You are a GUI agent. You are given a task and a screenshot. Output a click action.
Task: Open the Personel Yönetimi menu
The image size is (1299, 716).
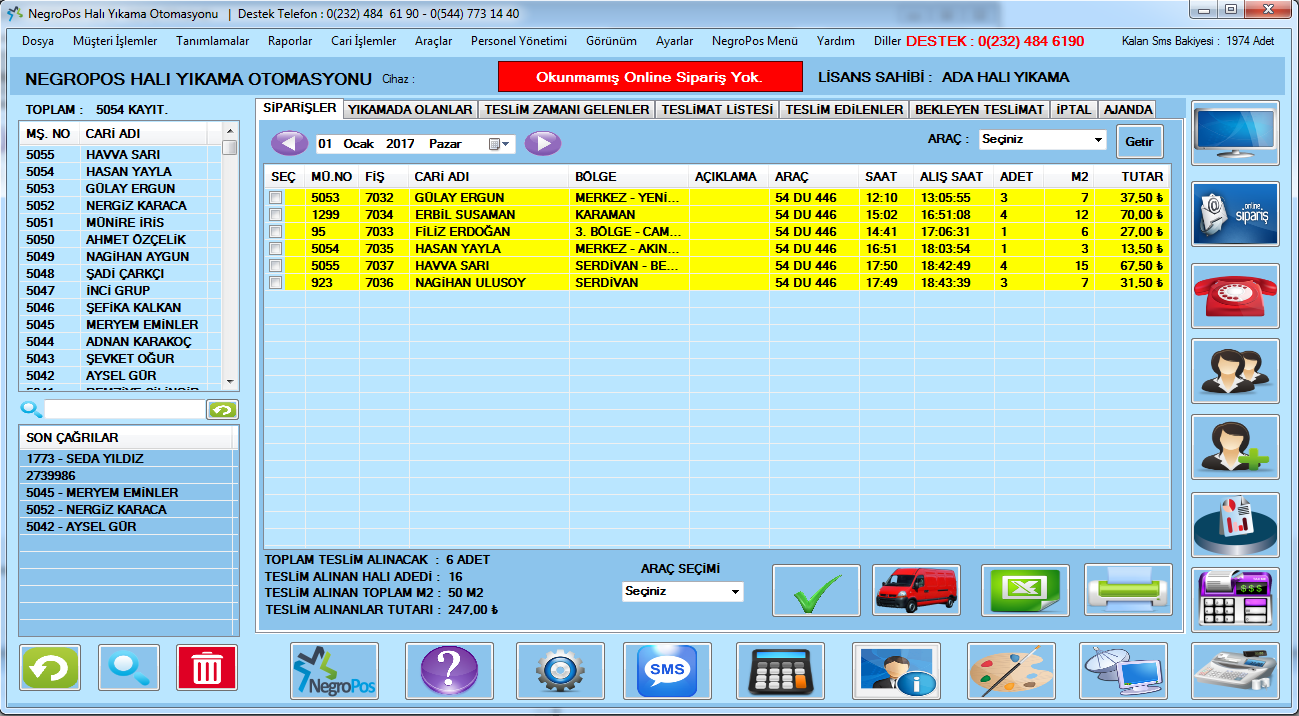tap(519, 41)
